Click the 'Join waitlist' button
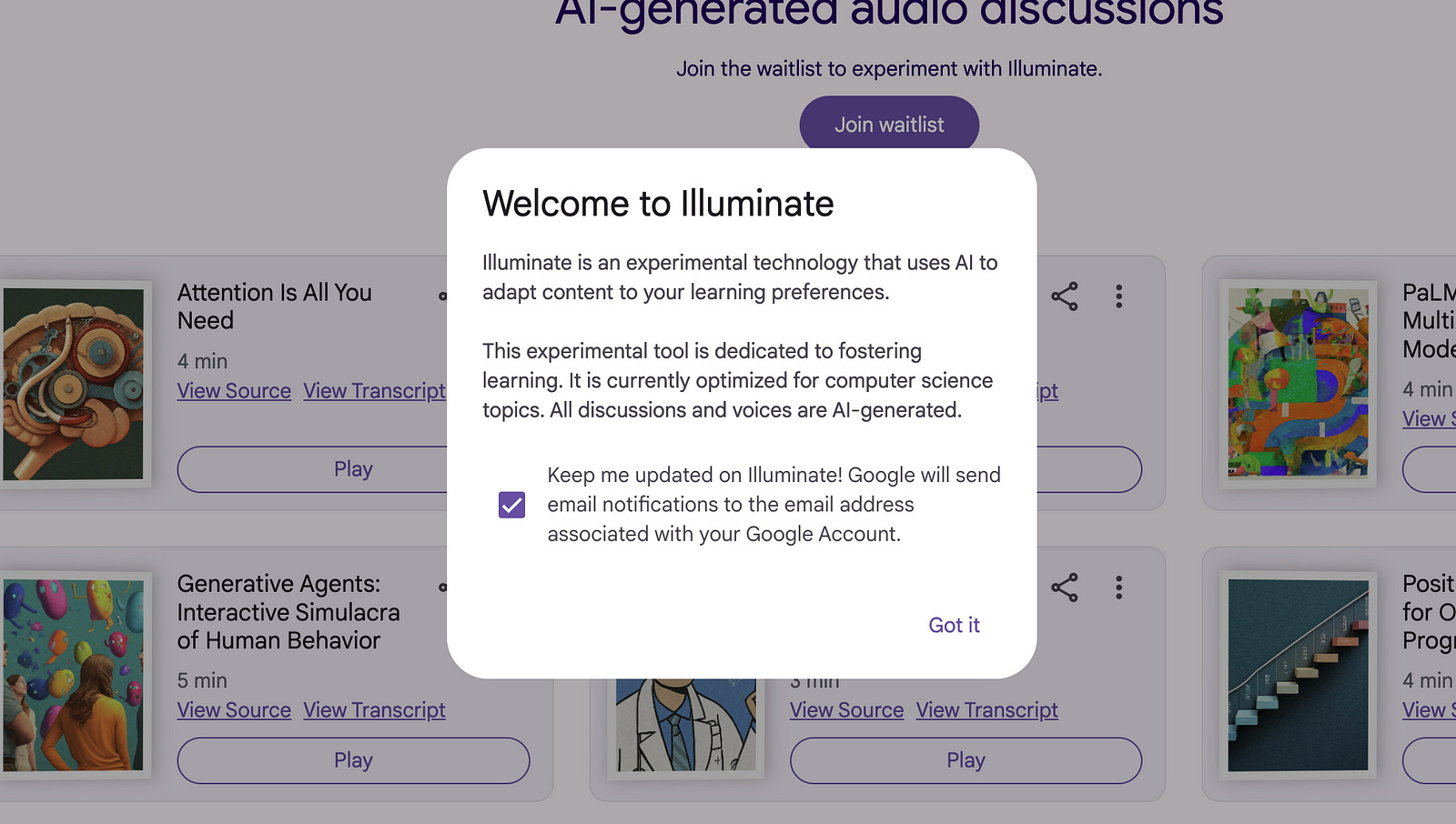Screen dimensions: 1456x824 [889, 124]
